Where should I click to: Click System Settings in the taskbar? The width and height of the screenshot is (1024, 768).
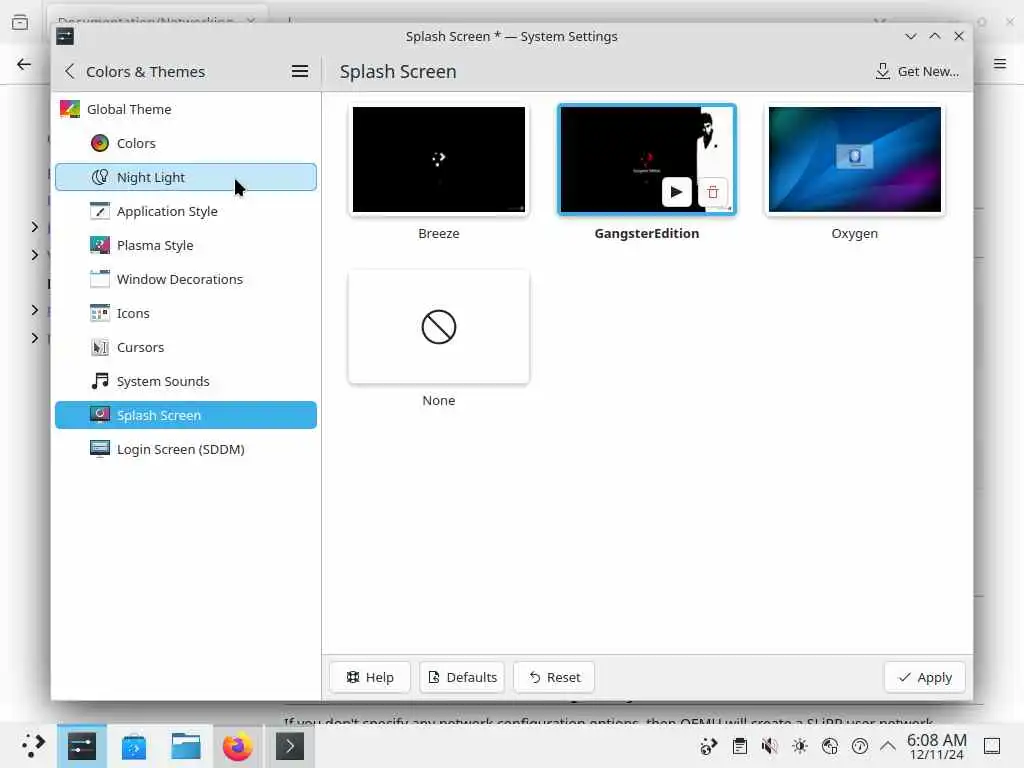(82, 746)
